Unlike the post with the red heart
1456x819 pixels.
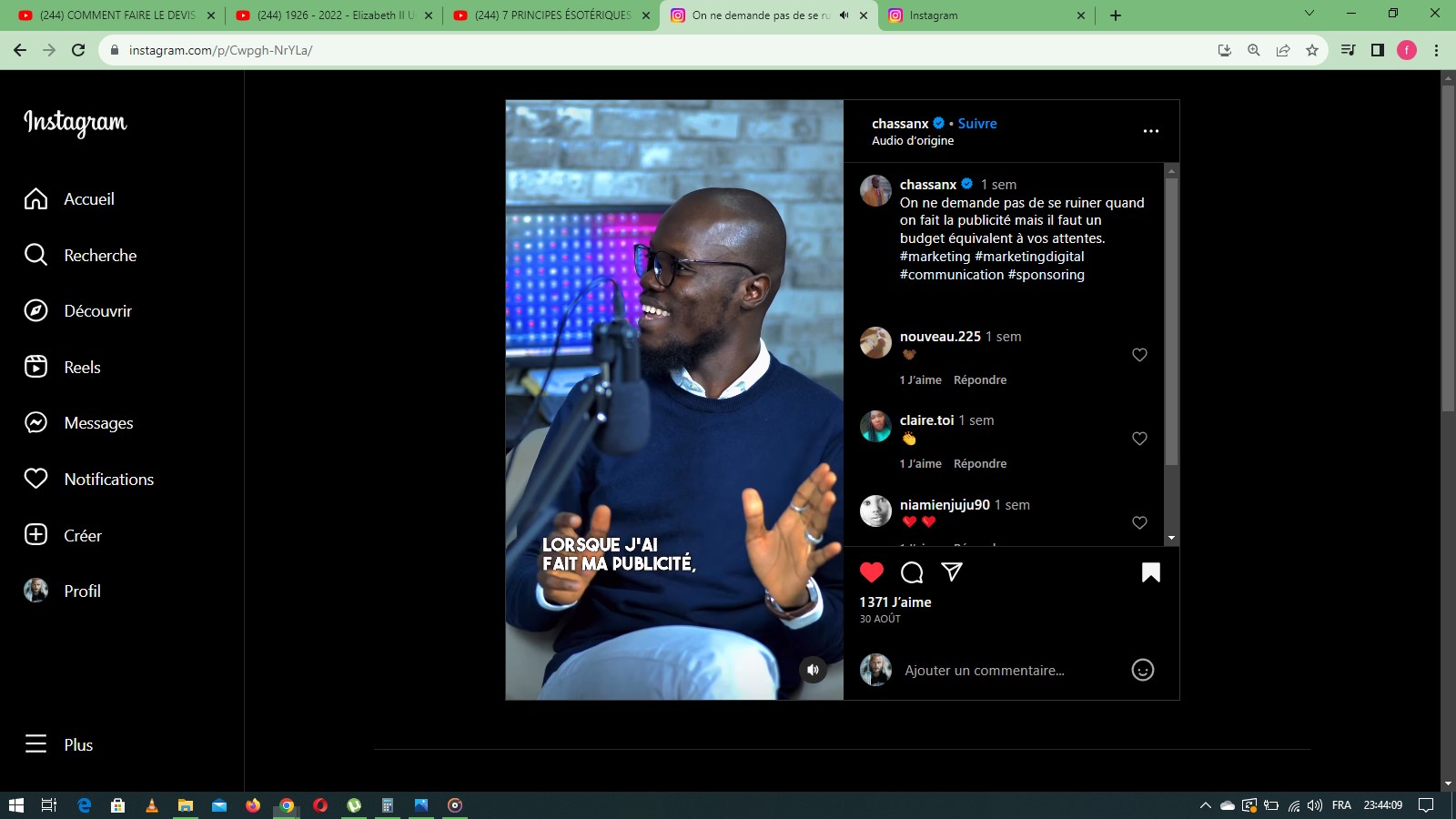tap(871, 572)
